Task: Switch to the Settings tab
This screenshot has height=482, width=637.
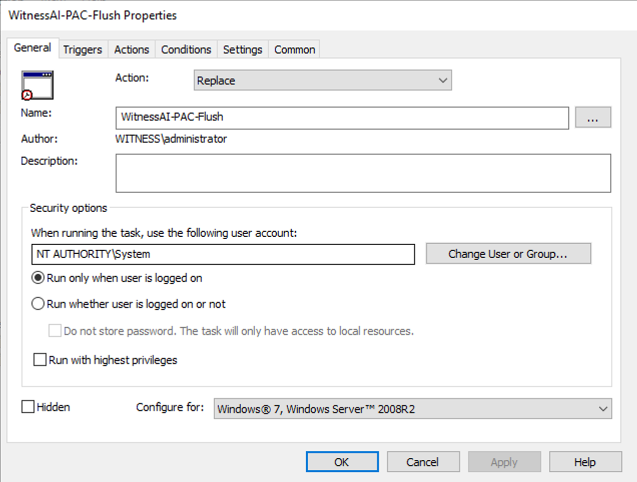Action: (x=242, y=49)
